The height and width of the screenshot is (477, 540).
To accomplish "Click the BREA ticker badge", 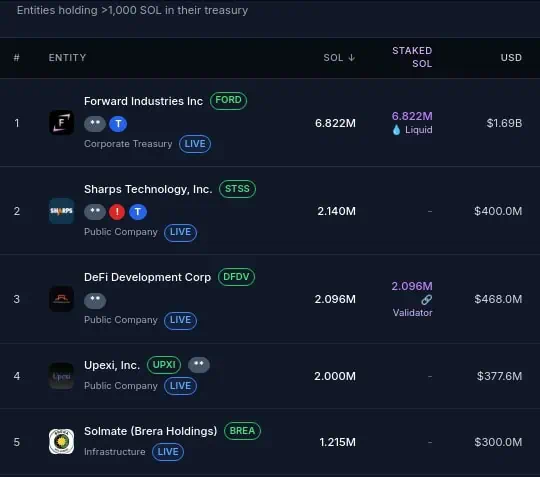I will [x=242, y=431].
